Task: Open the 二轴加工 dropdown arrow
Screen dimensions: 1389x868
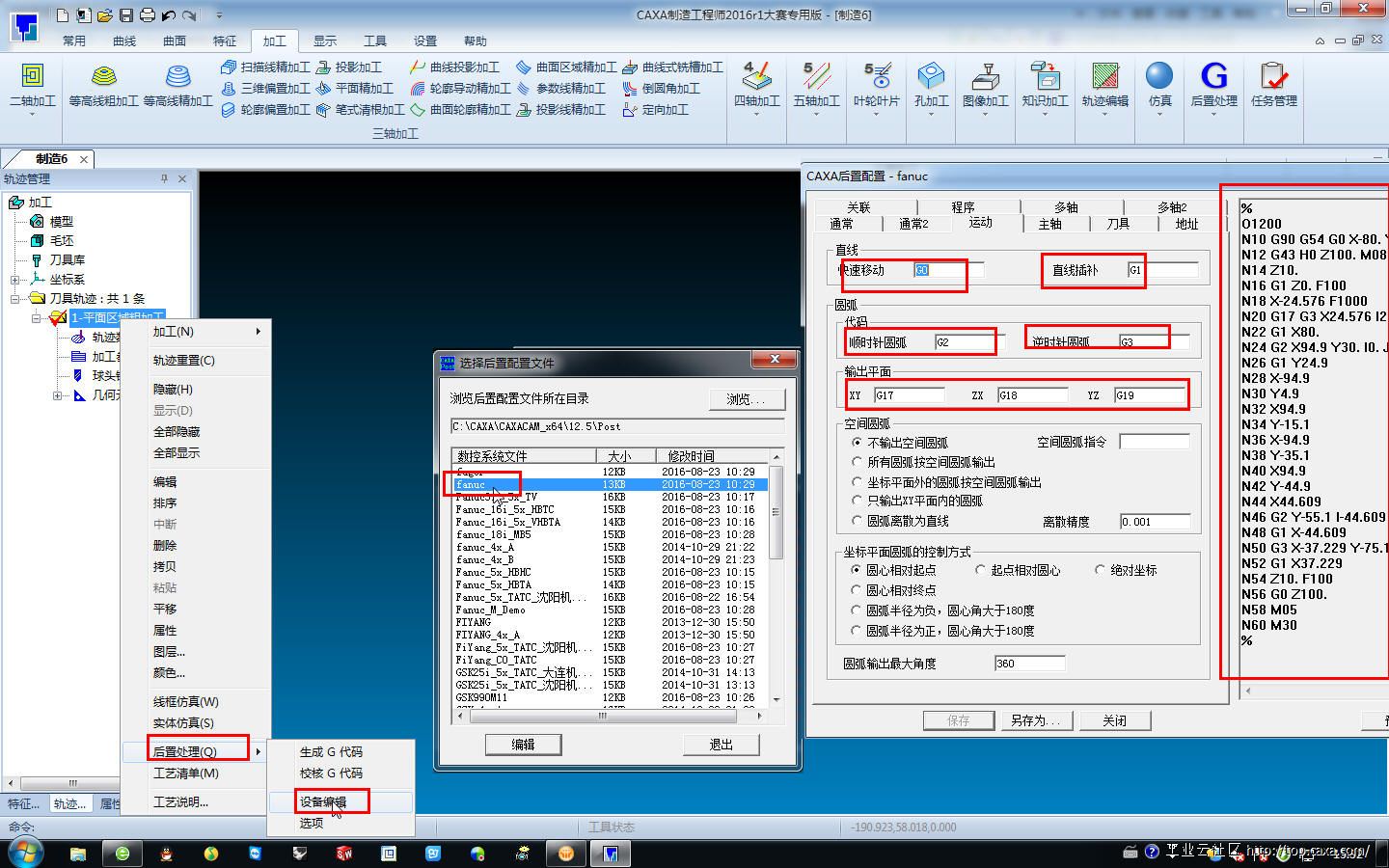Action: (32, 114)
